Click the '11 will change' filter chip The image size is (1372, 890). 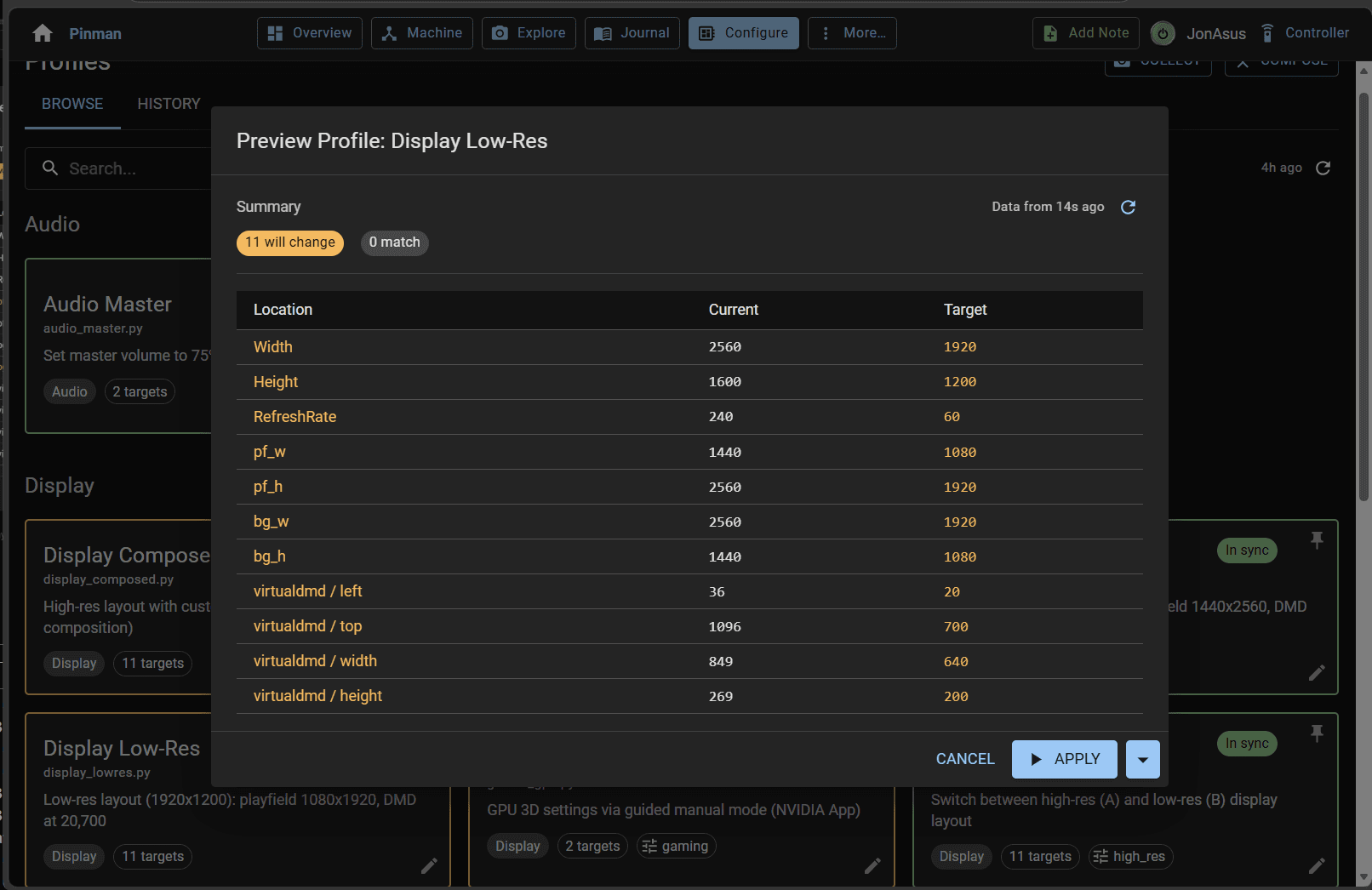tap(290, 242)
